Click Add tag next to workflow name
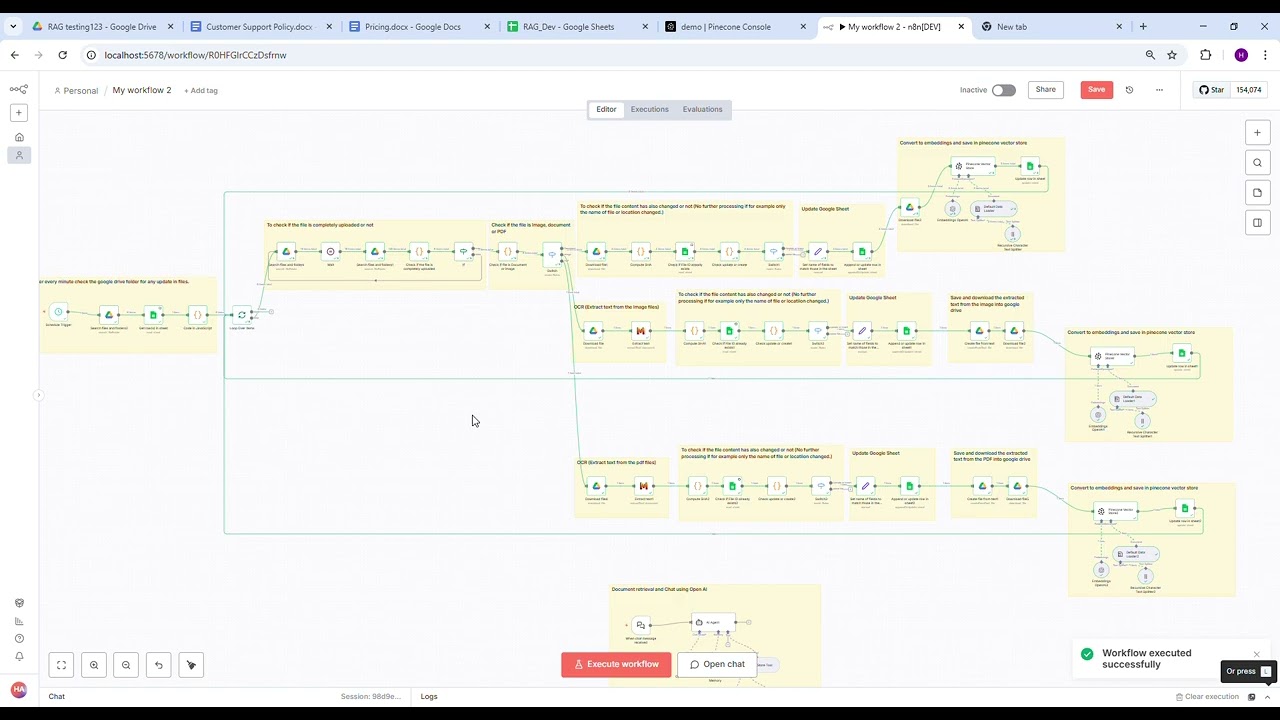Image resolution: width=1280 pixels, height=720 pixels. pos(201,91)
